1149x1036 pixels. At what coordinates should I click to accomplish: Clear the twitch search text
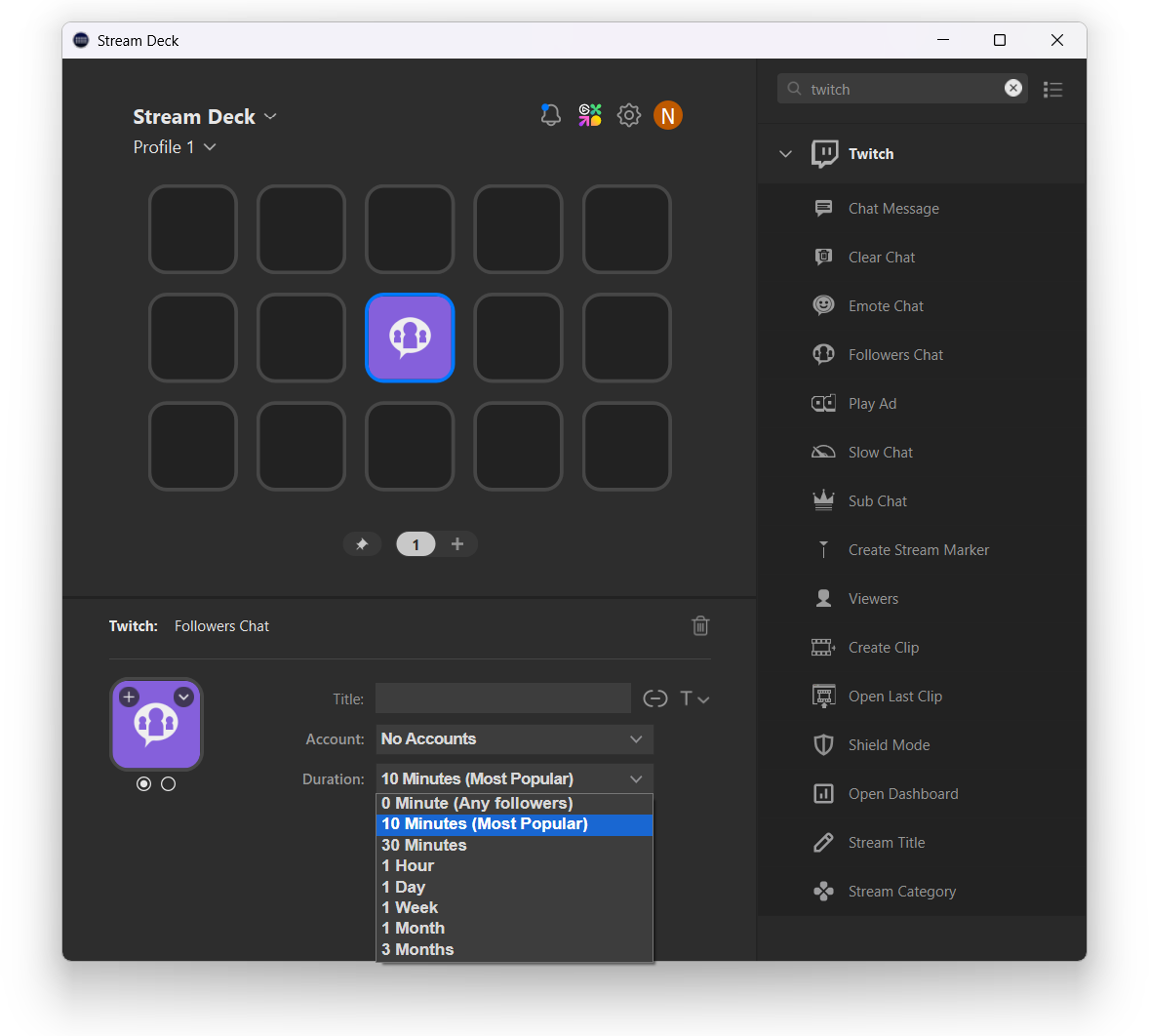(1013, 88)
